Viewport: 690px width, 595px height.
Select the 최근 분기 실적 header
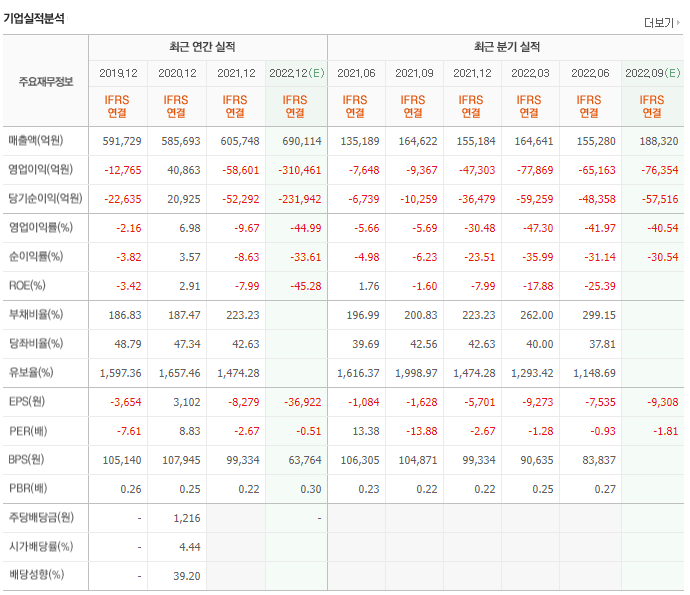pos(506,47)
